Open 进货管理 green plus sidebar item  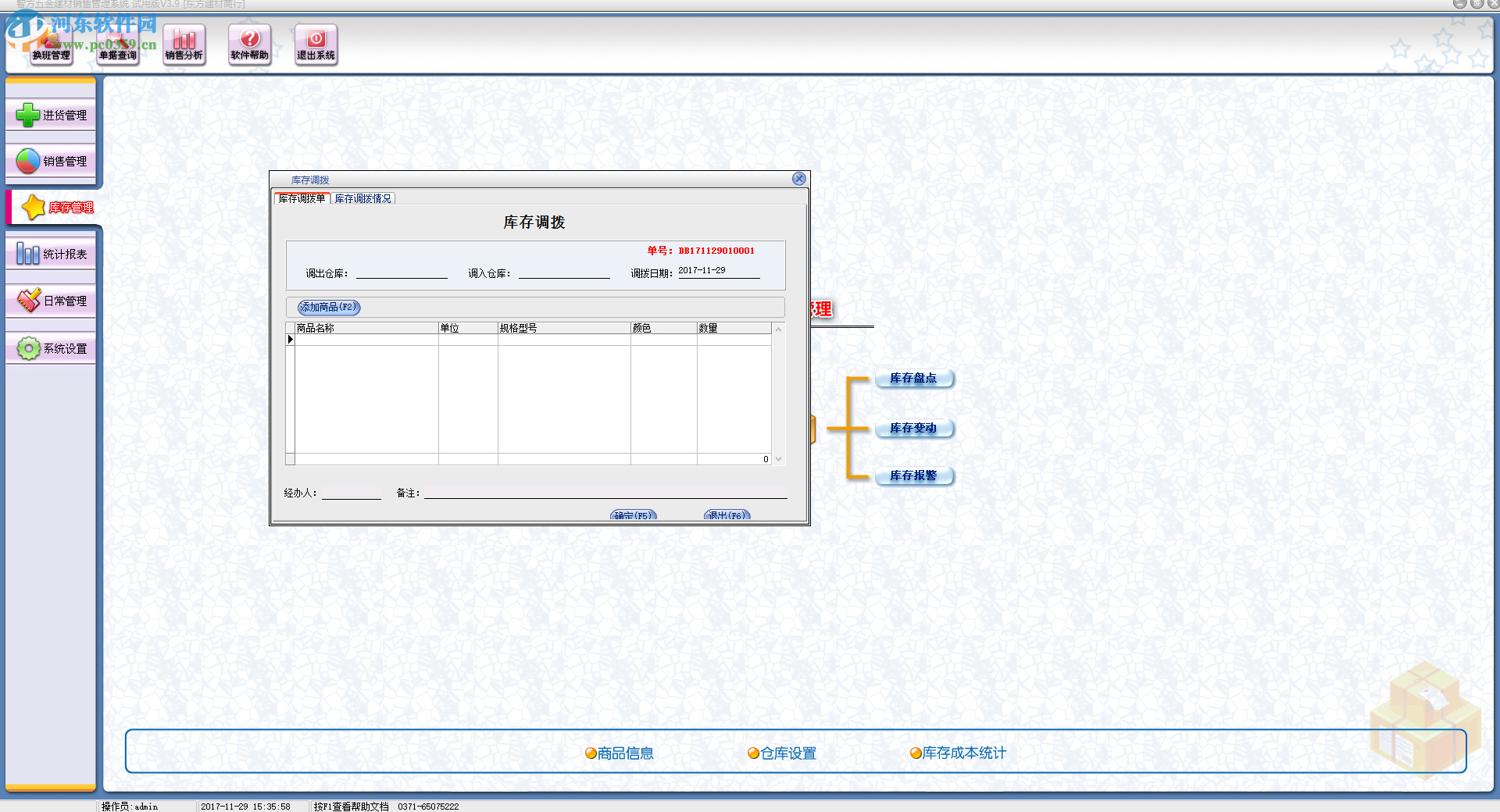pyautogui.click(x=51, y=116)
